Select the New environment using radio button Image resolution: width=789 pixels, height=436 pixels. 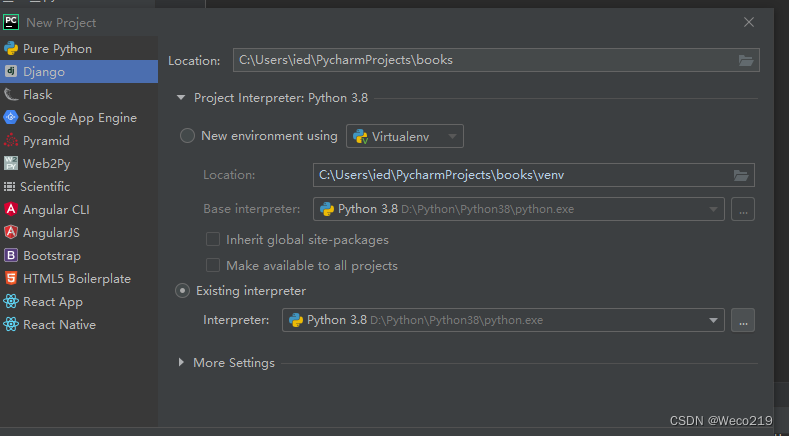[187, 136]
